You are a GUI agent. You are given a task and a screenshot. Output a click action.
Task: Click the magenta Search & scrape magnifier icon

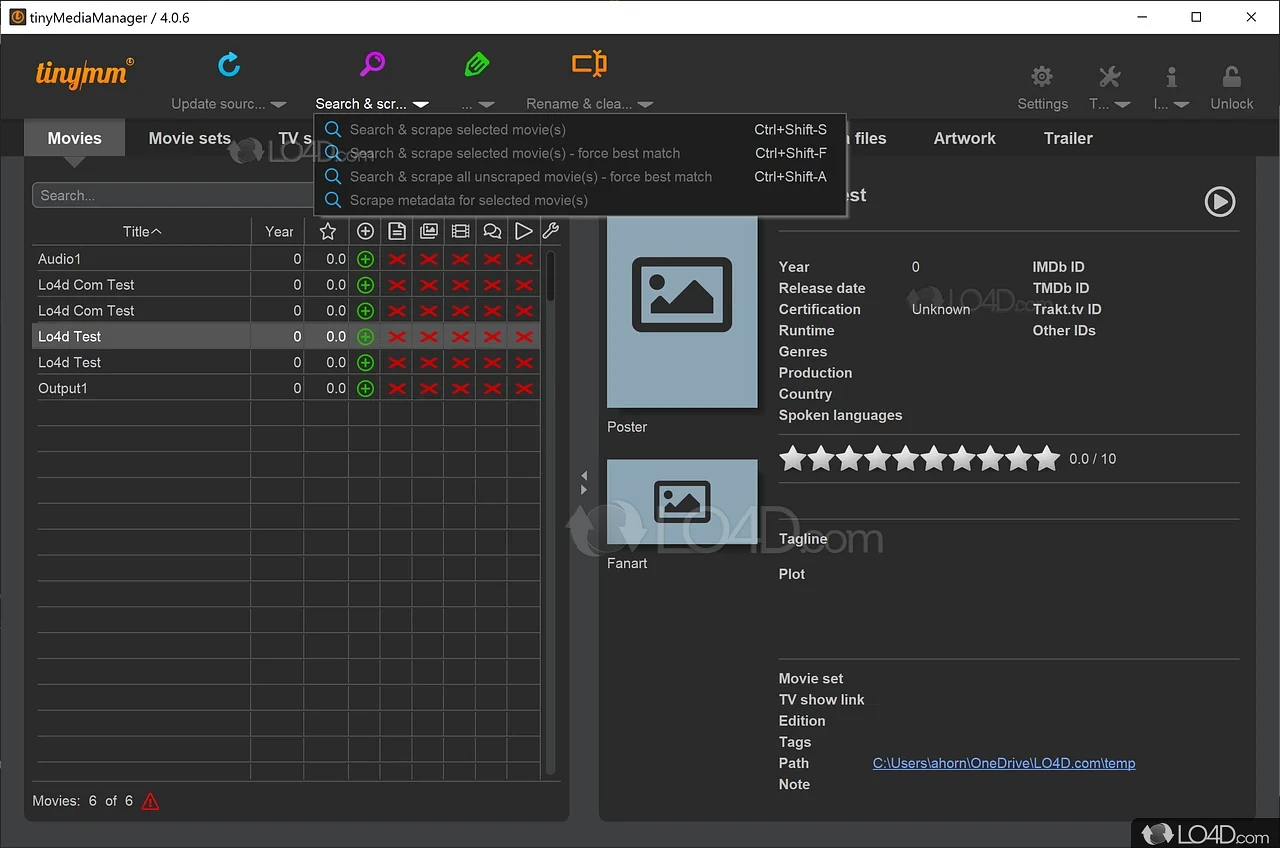[x=372, y=65]
